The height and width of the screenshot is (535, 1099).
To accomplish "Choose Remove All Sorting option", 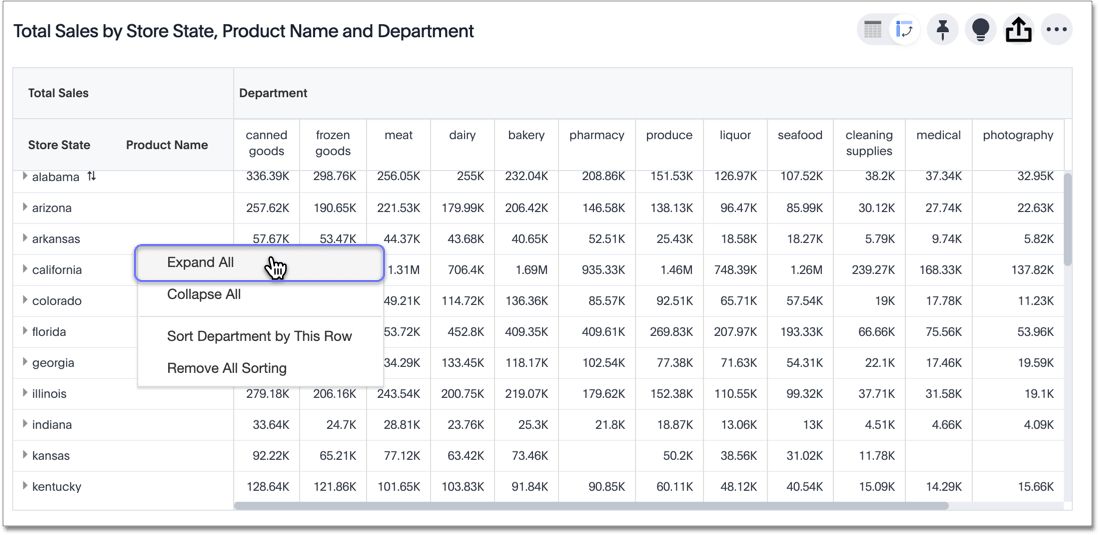I will [227, 369].
